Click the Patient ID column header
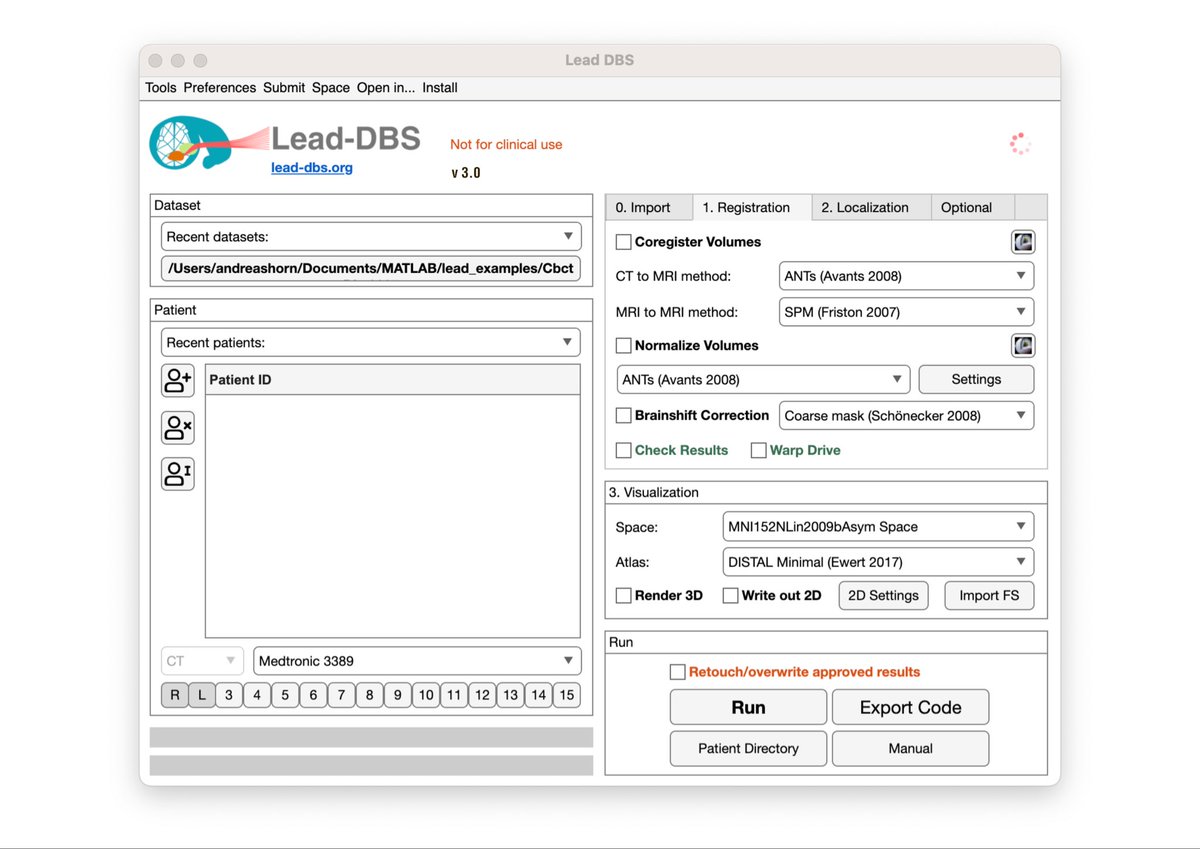1200x849 pixels. point(393,380)
